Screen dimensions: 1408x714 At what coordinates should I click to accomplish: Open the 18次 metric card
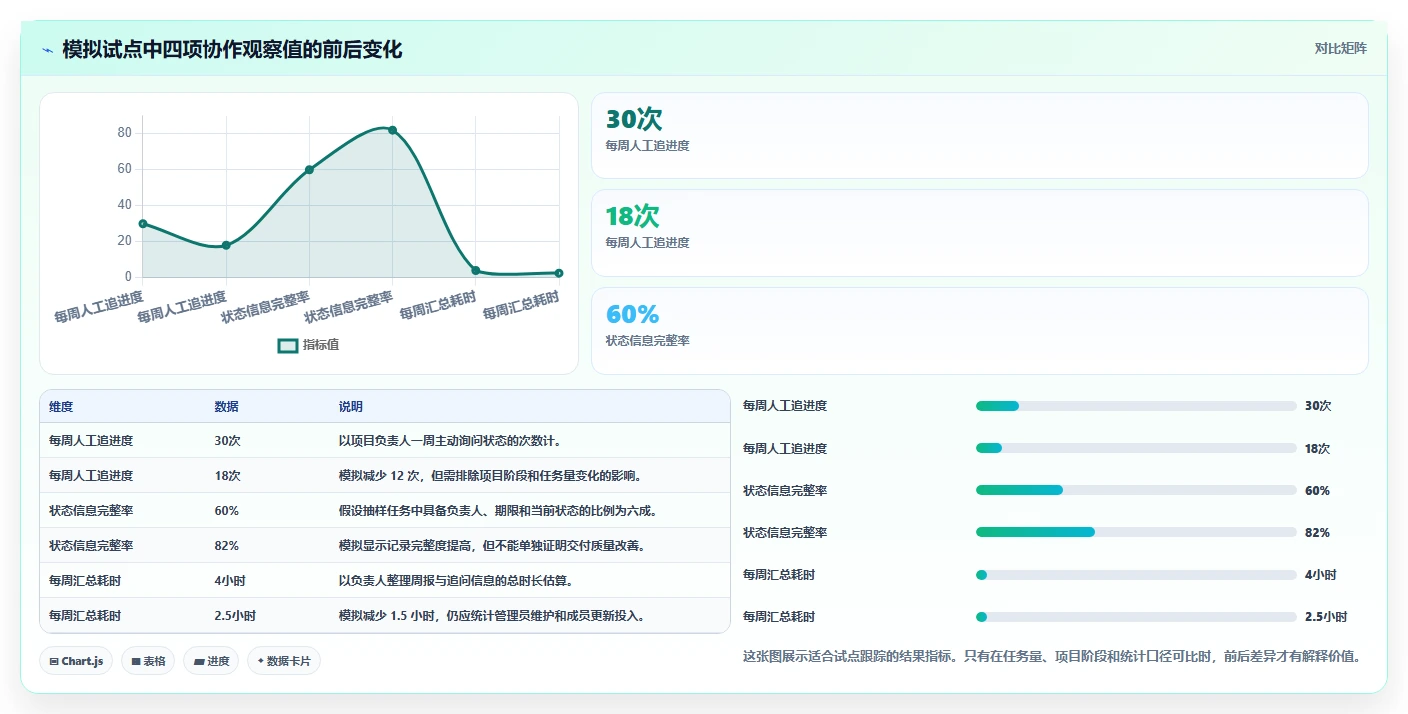coord(979,233)
